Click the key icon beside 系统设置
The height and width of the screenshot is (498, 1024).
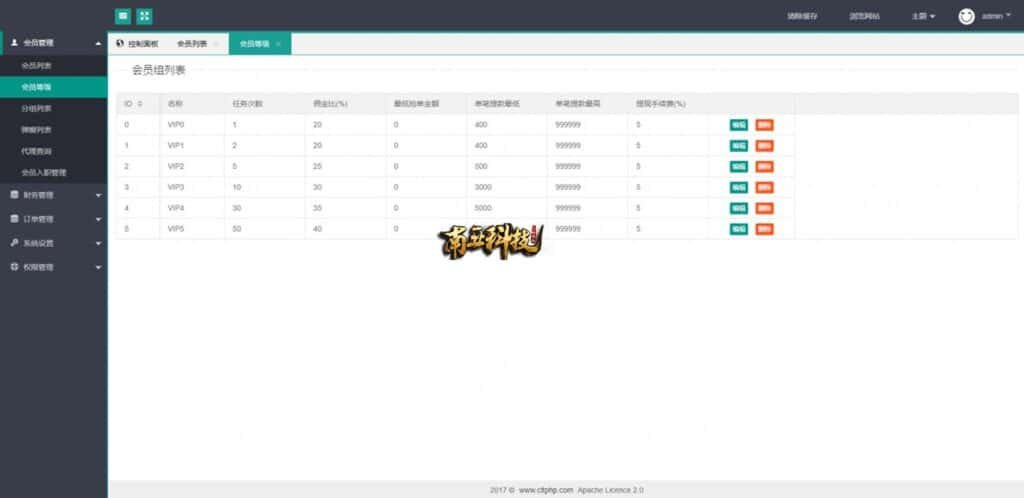(14, 243)
